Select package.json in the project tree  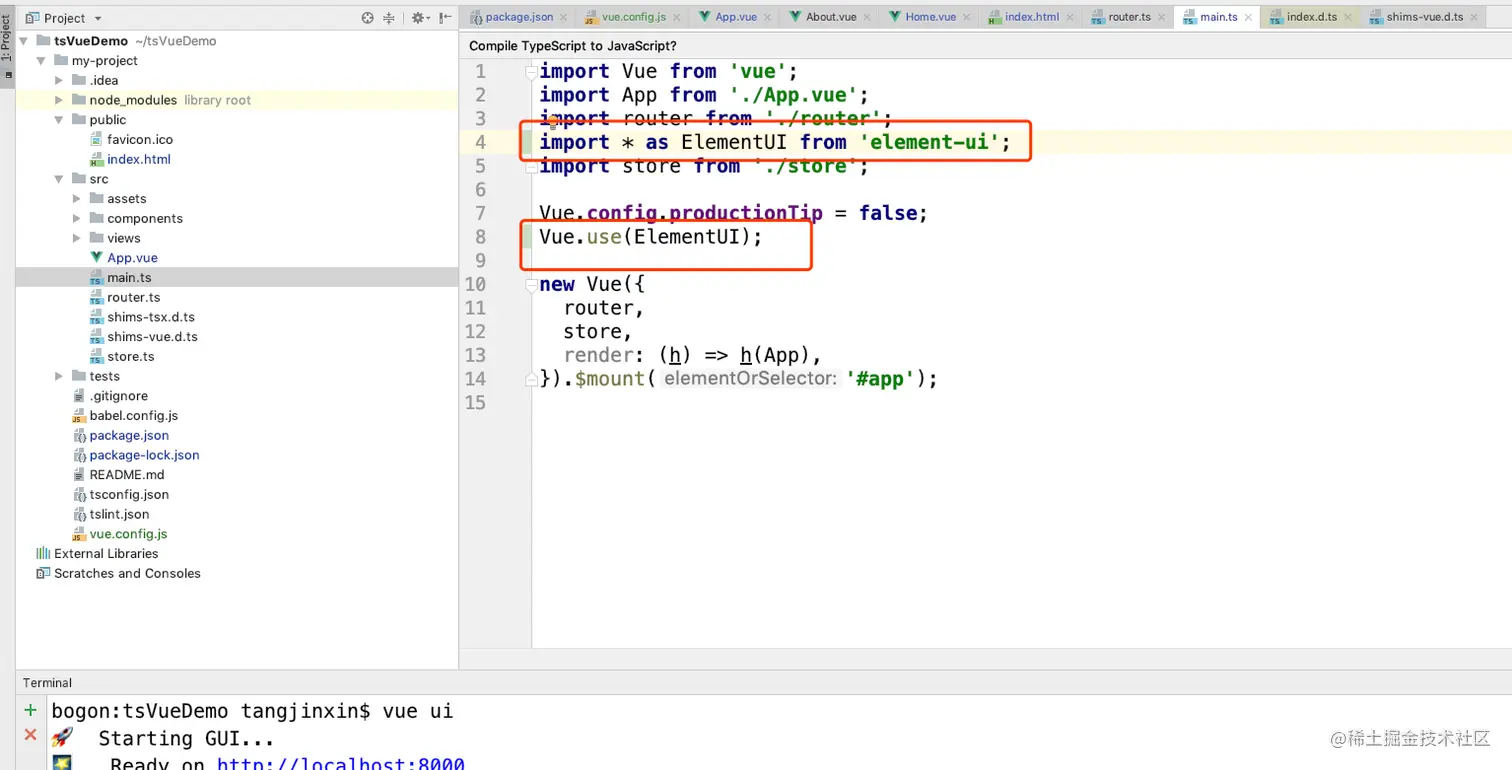129,435
